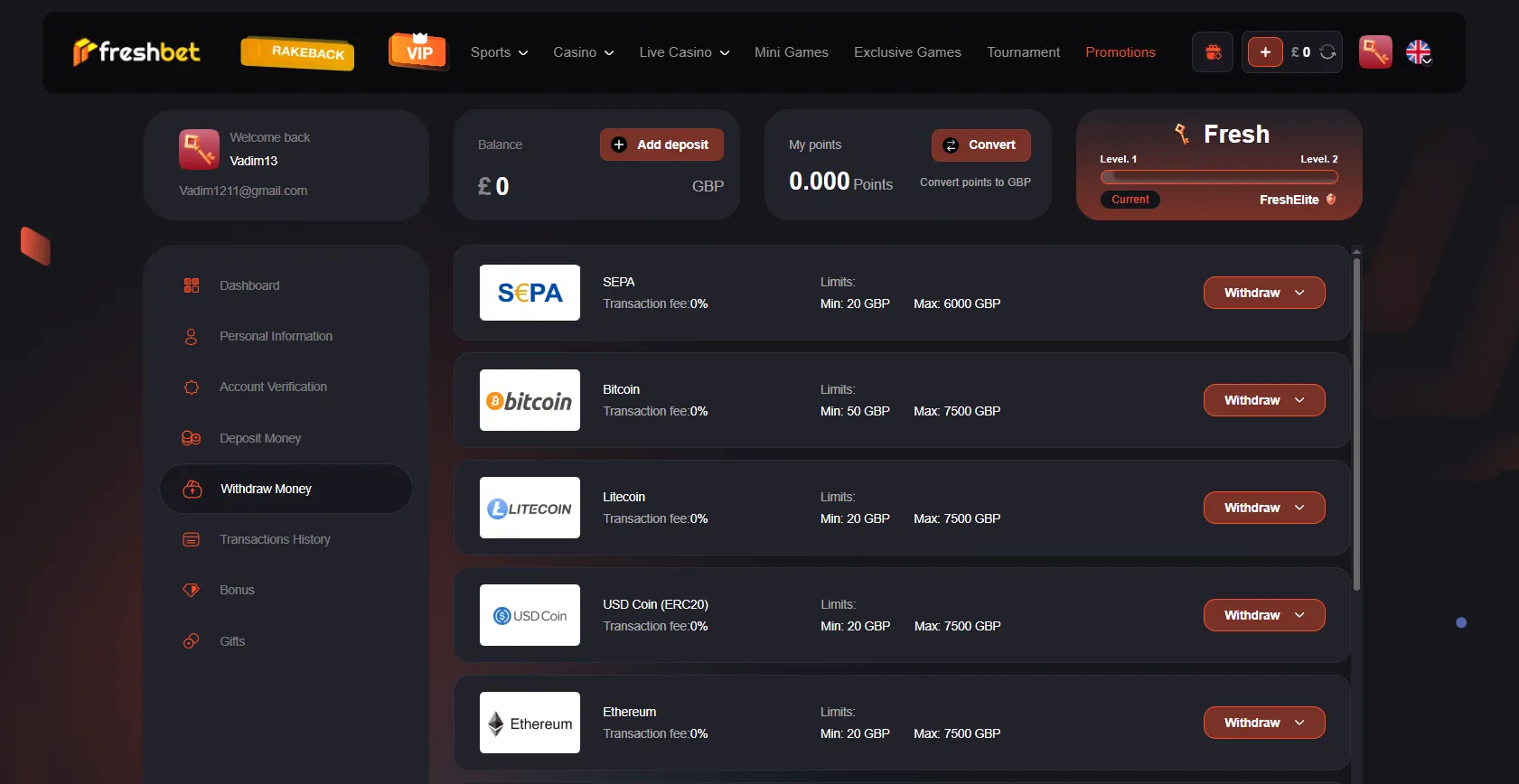Click the Add deposit button

click(661, 145)
